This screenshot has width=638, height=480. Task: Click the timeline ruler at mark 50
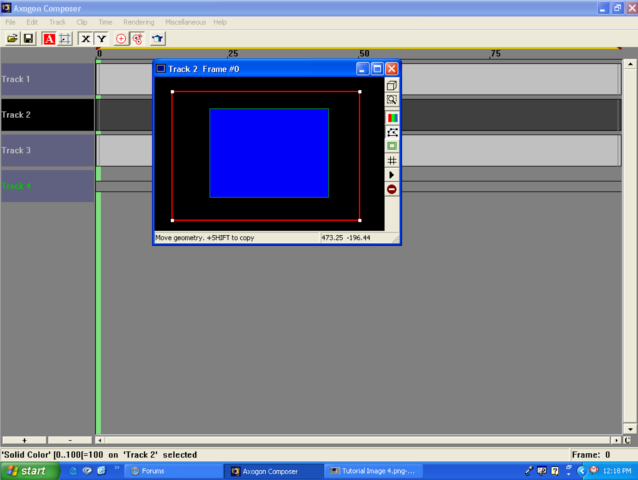pos(364,54)
